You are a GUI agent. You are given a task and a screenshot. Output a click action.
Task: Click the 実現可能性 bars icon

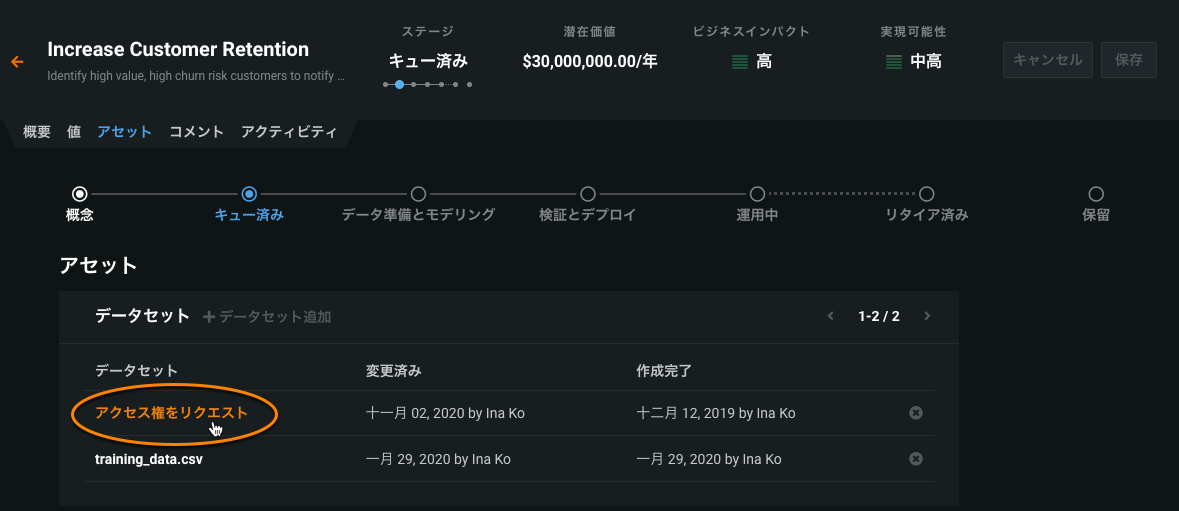[894, 62]
